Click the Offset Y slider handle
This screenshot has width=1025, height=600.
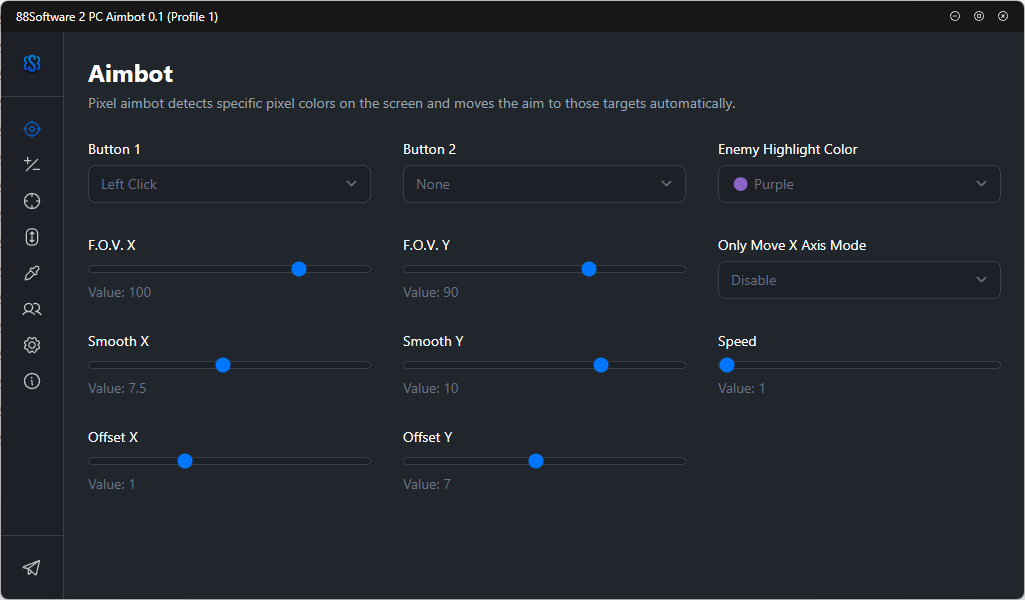click(x=536, y=461)
